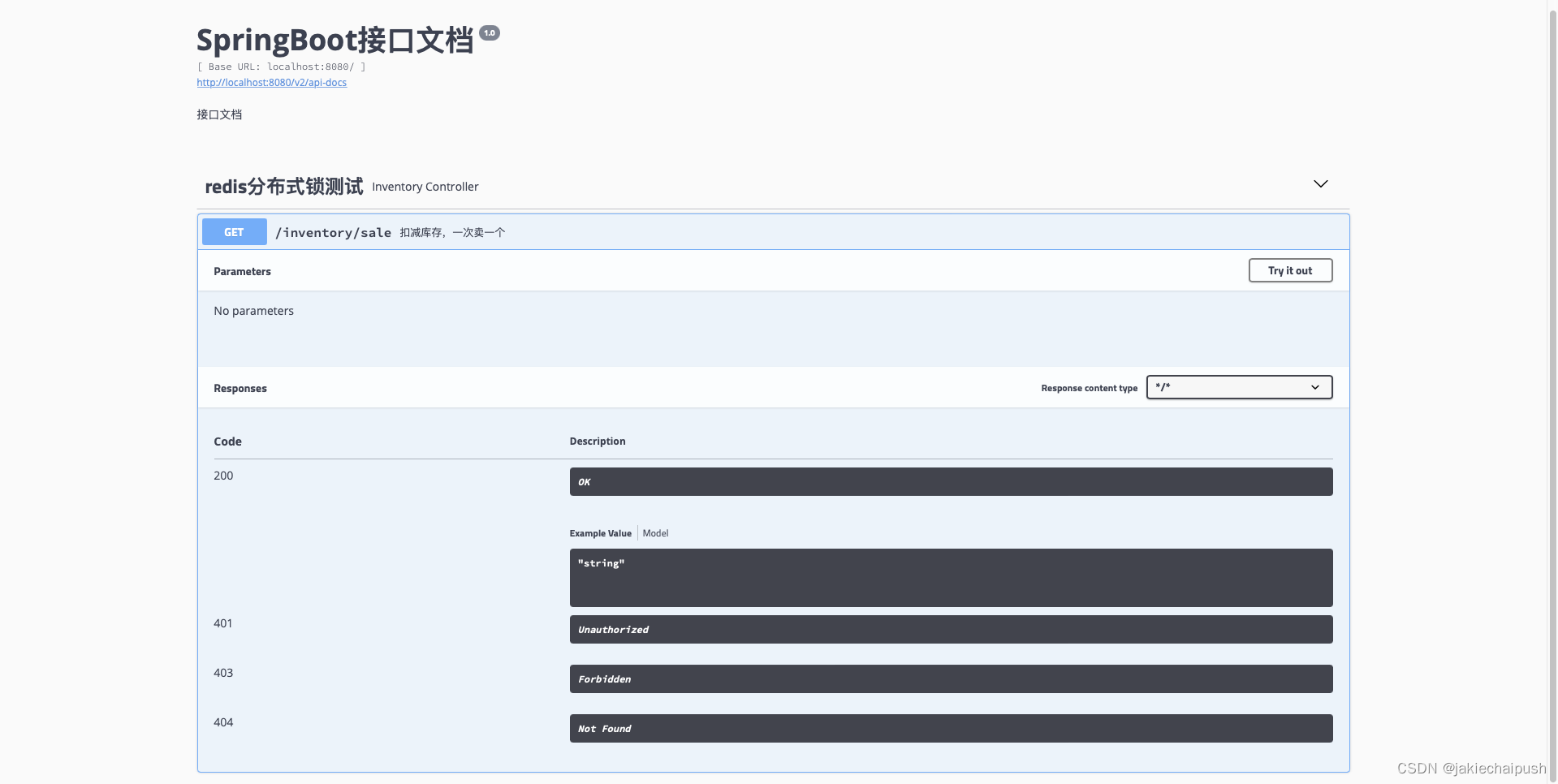
Task: Select the 200 response code
Action: (223, 476)
